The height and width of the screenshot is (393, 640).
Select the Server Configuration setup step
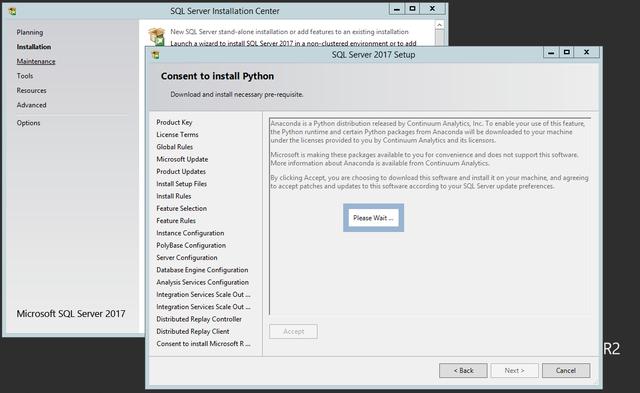[x=187, y=258]
